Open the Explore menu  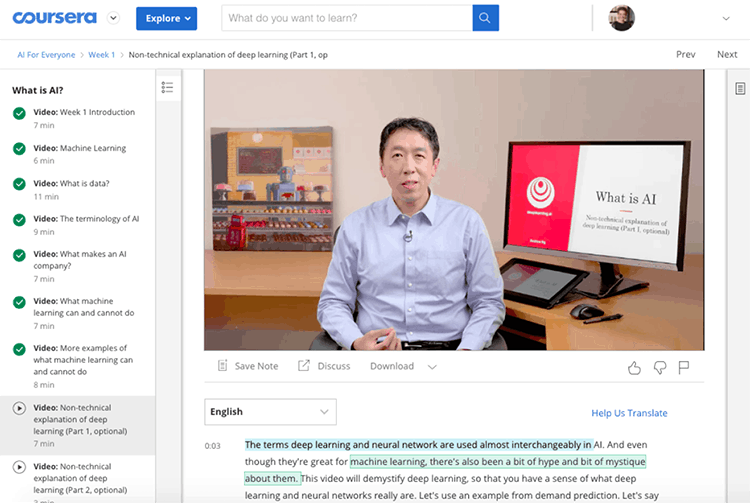point(166,19)
